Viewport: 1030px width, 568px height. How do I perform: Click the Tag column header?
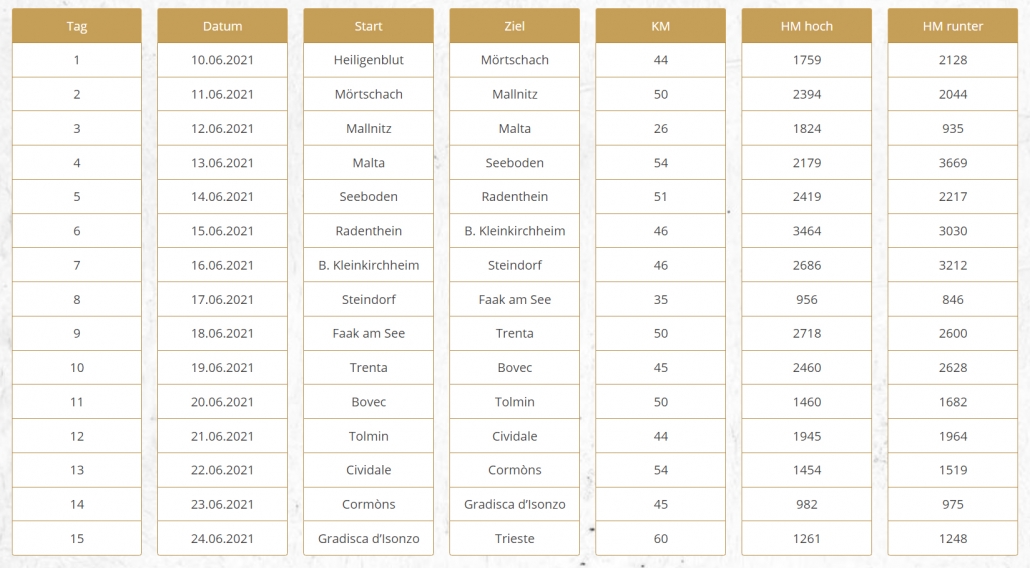pyautogui.click(x=77, y=26)
